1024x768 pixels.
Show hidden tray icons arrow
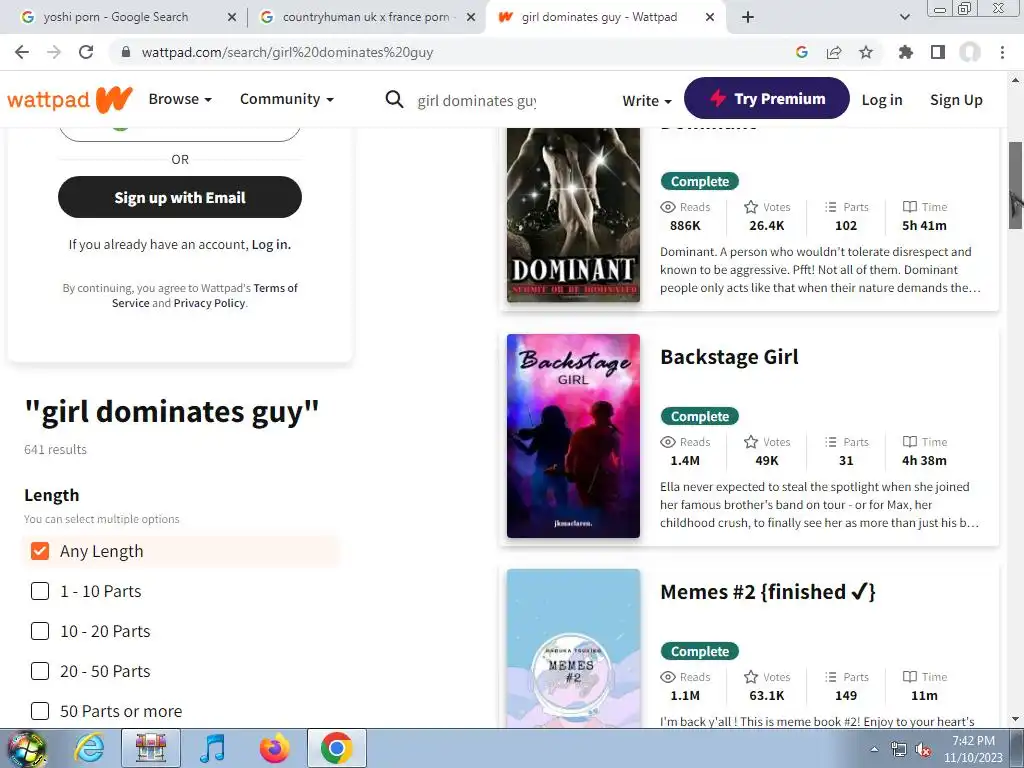click(x=874, y=750)
